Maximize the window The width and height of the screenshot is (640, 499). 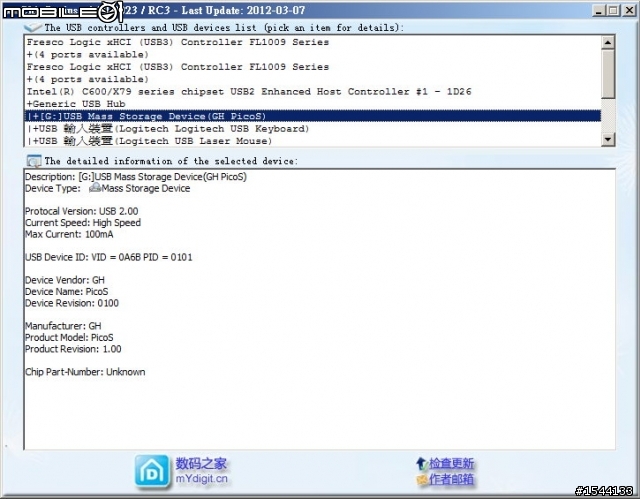point(613,10)
